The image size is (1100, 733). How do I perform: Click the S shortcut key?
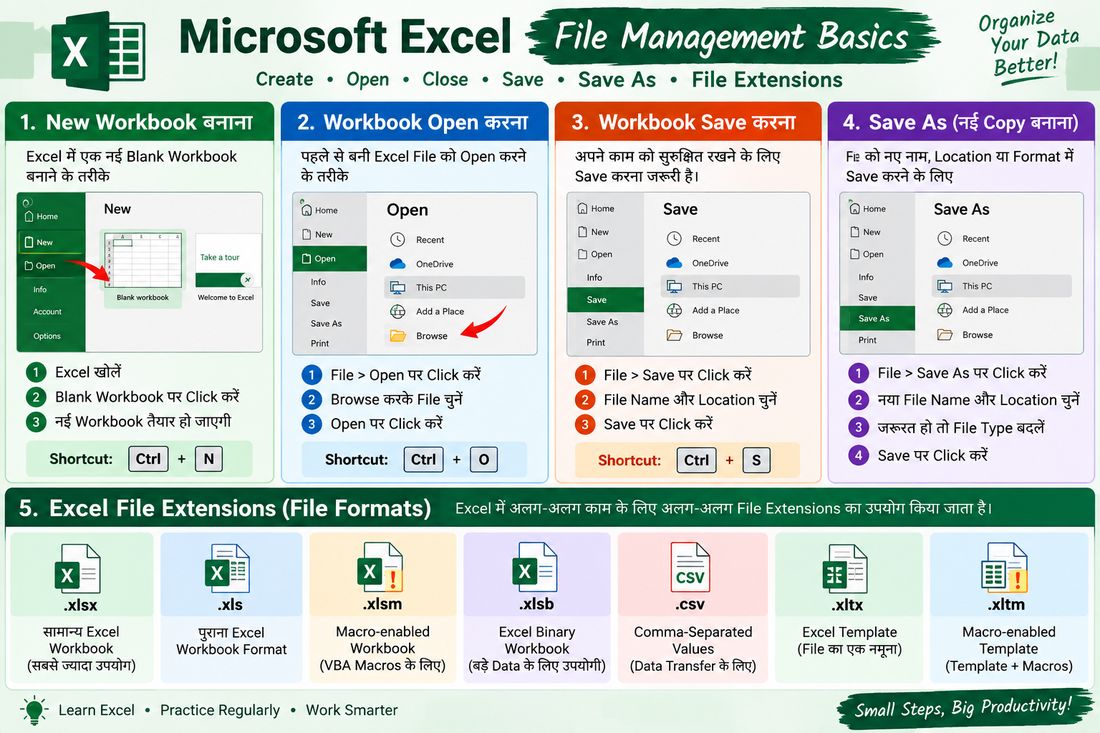(756, 460)
